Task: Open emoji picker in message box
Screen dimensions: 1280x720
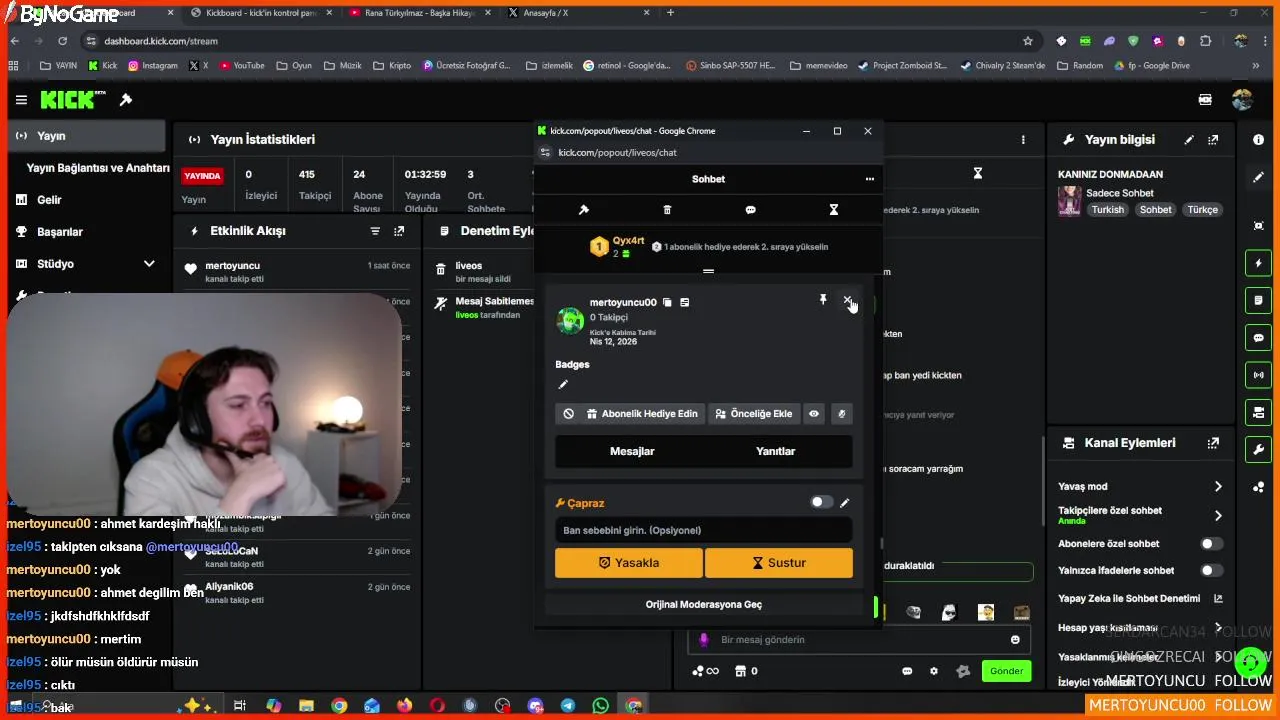Action: tap(1015, 640)
